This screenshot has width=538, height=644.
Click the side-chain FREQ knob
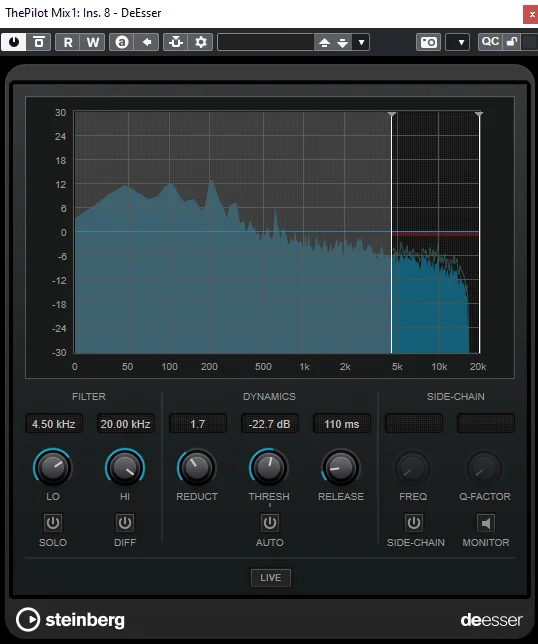[x=413, y=467]
